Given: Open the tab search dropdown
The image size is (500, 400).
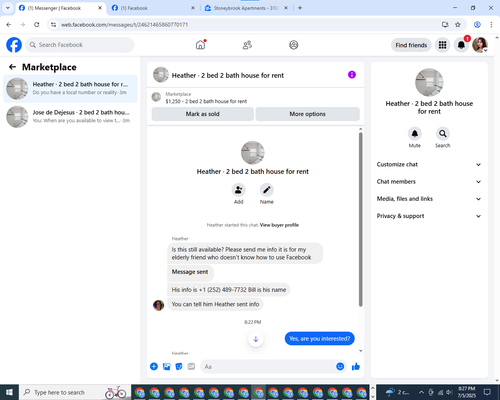Looking at the screenshot, I should point(8,8).
